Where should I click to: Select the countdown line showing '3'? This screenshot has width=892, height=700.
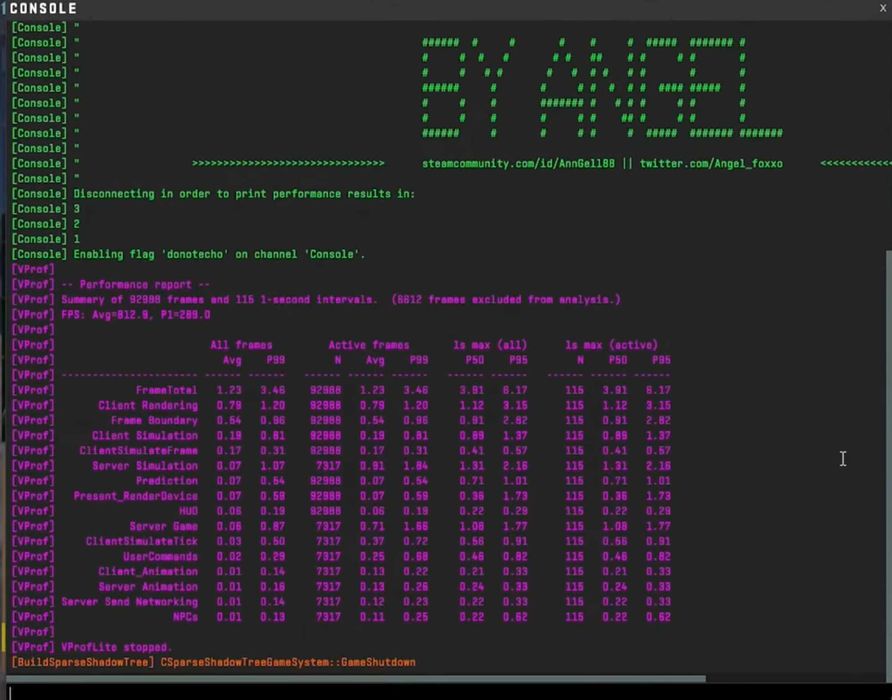(46, 209)
